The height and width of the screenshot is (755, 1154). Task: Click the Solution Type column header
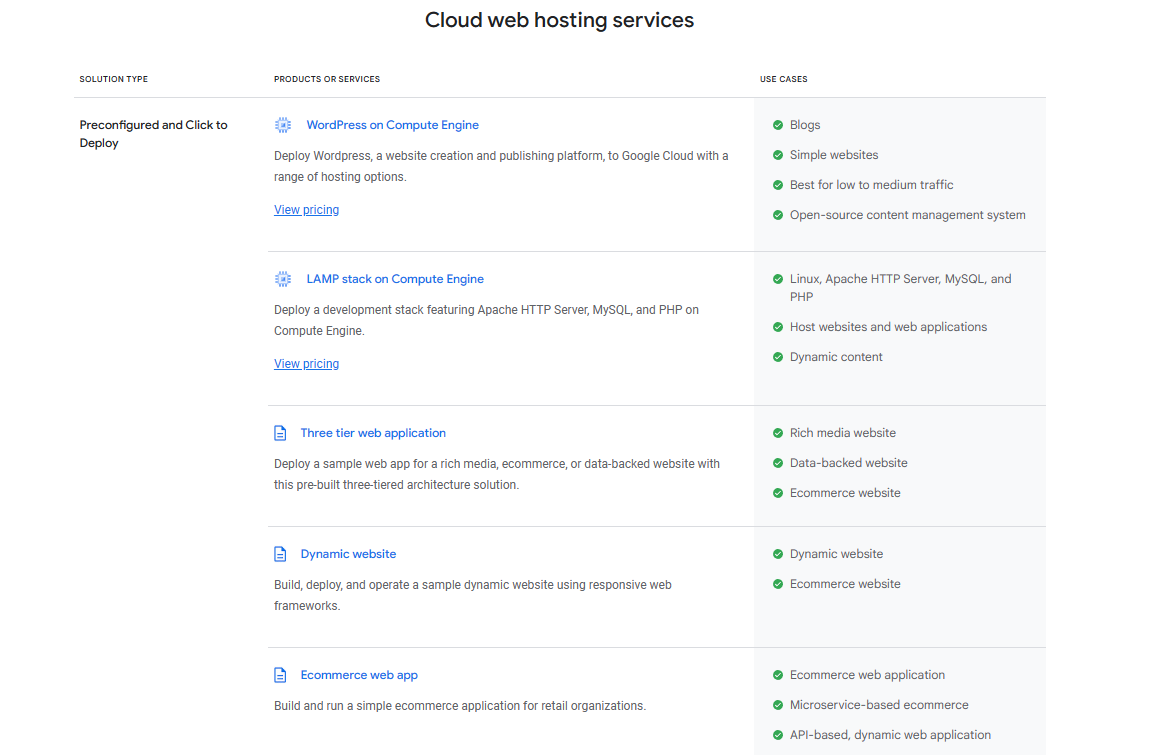(x=113, y=79)
